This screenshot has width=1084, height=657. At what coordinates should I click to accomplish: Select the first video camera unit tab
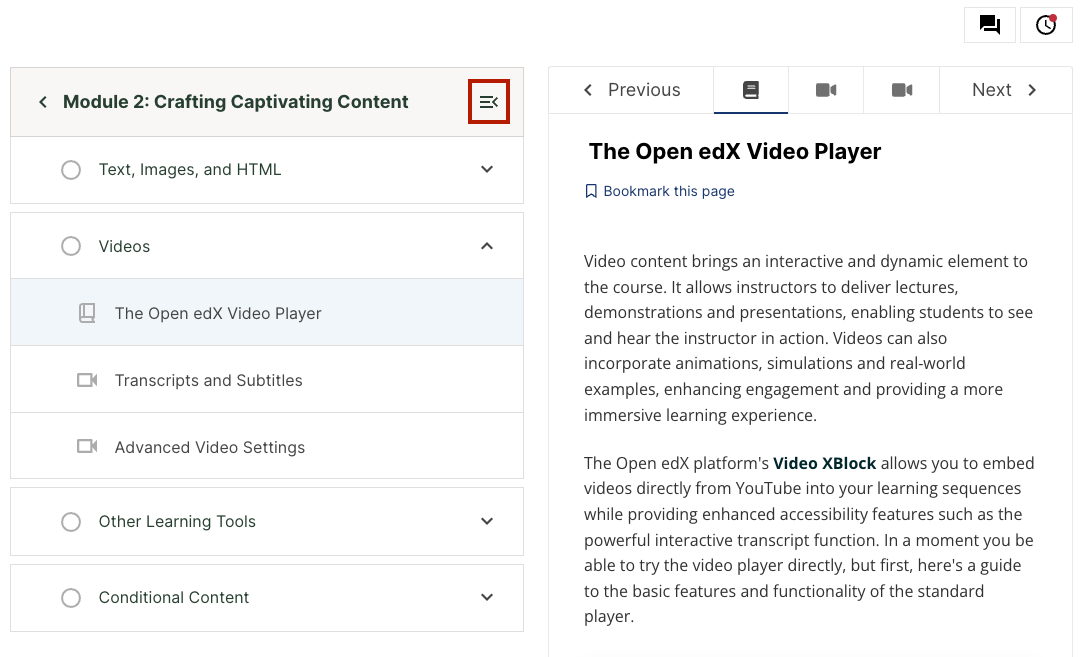pos(826,90)
